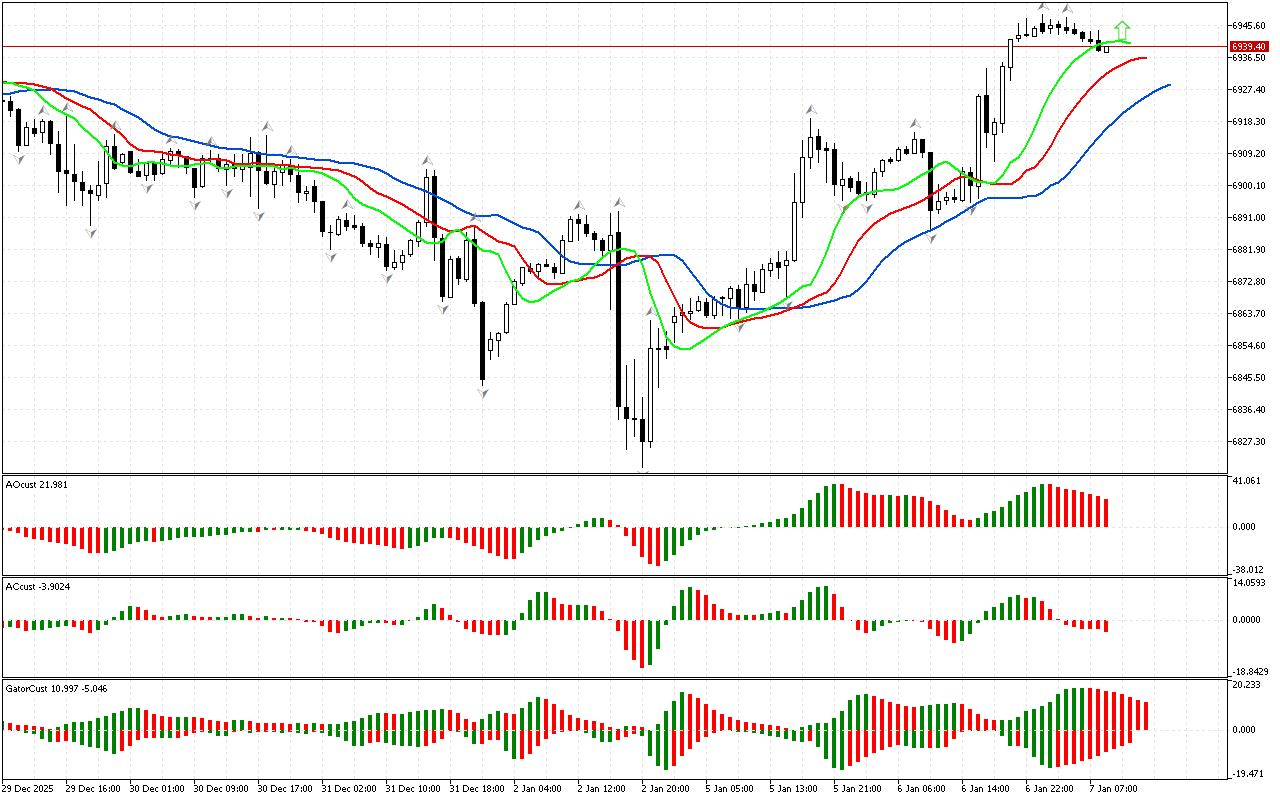Click the up fractal above 6 Jan 06:00 high

tap(915, 124)
